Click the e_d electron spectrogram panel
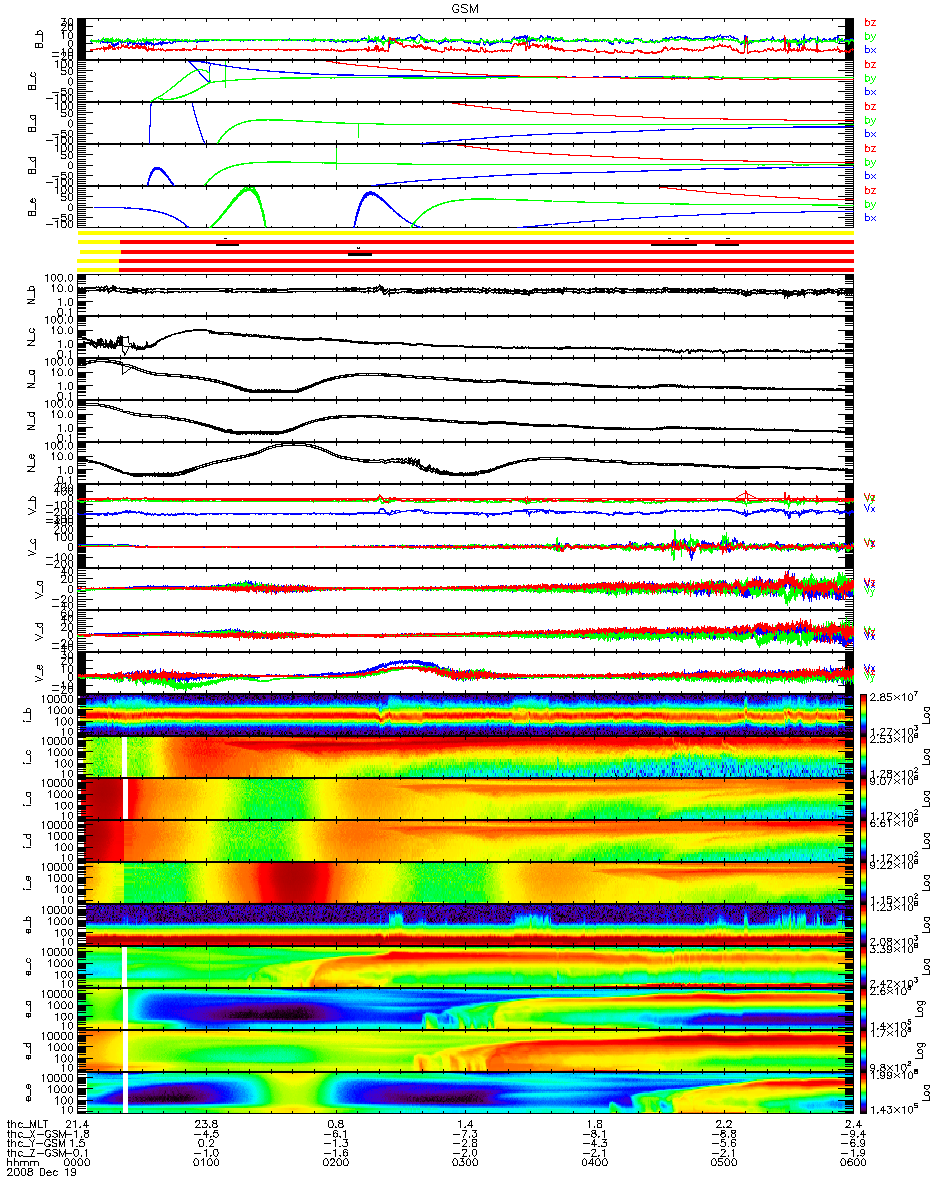 (x=463, y=1050)
